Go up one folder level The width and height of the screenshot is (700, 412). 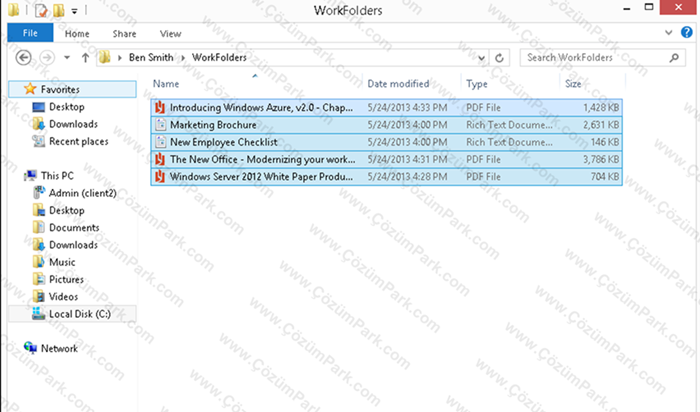[x=85, y=58]
